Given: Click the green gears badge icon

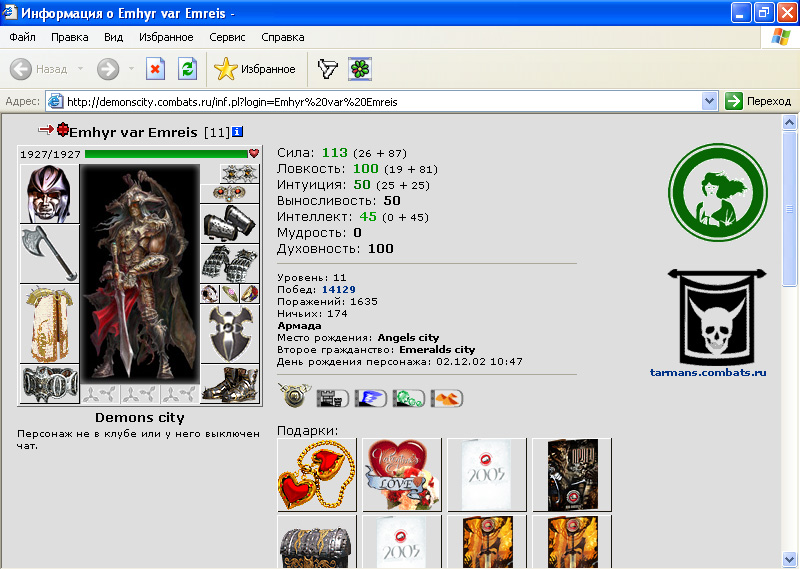Looking at the screenshot, I should (x=409, y=398).
